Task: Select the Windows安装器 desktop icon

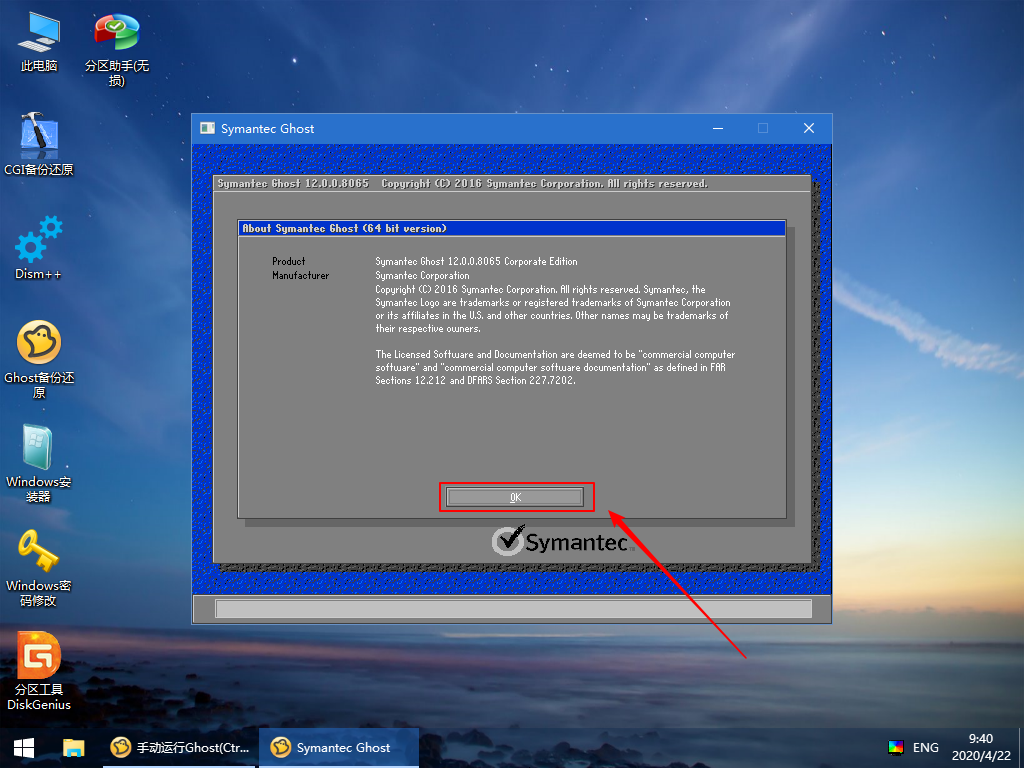Action: 39,464
